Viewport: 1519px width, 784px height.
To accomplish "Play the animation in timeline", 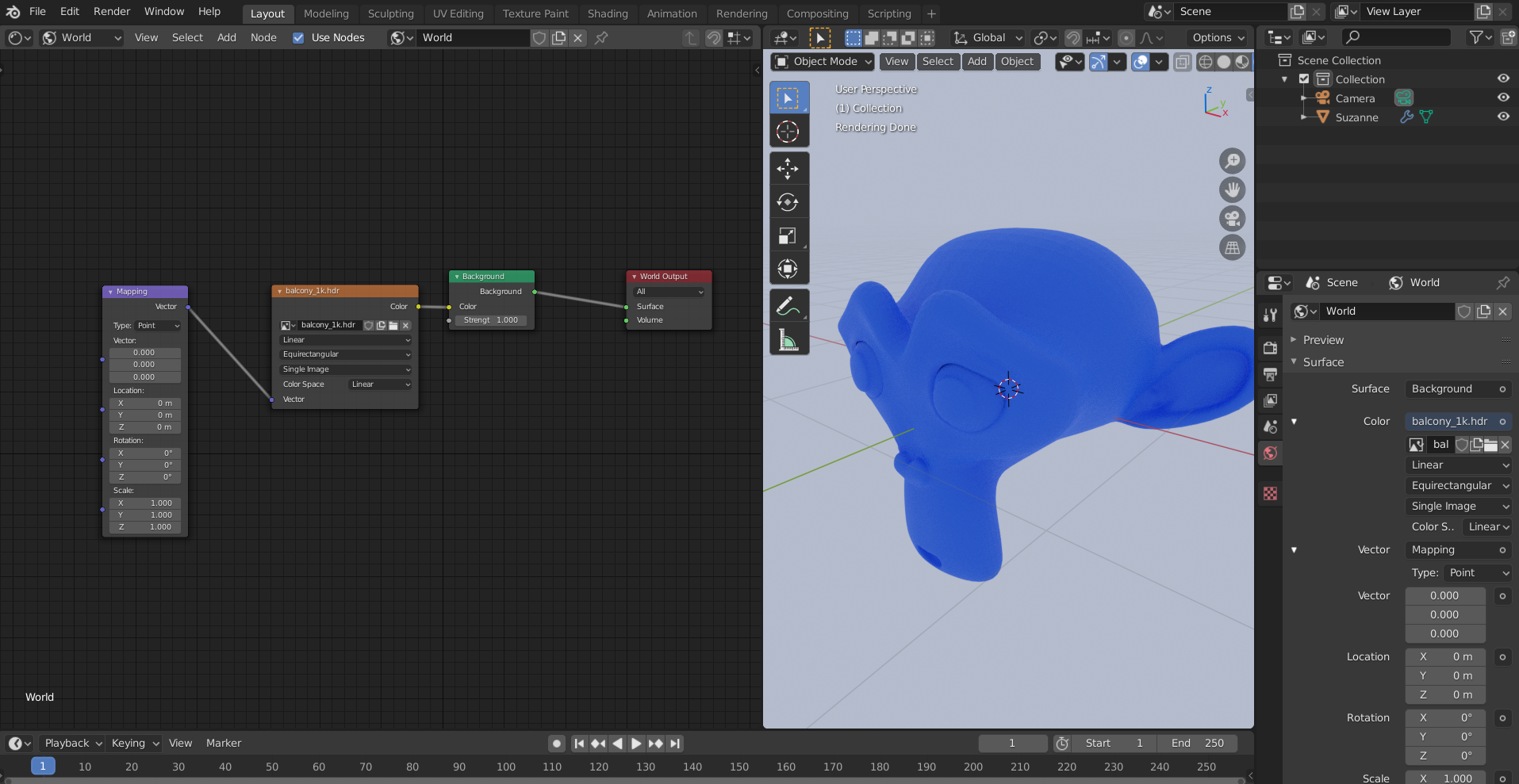I will [636, 744].
